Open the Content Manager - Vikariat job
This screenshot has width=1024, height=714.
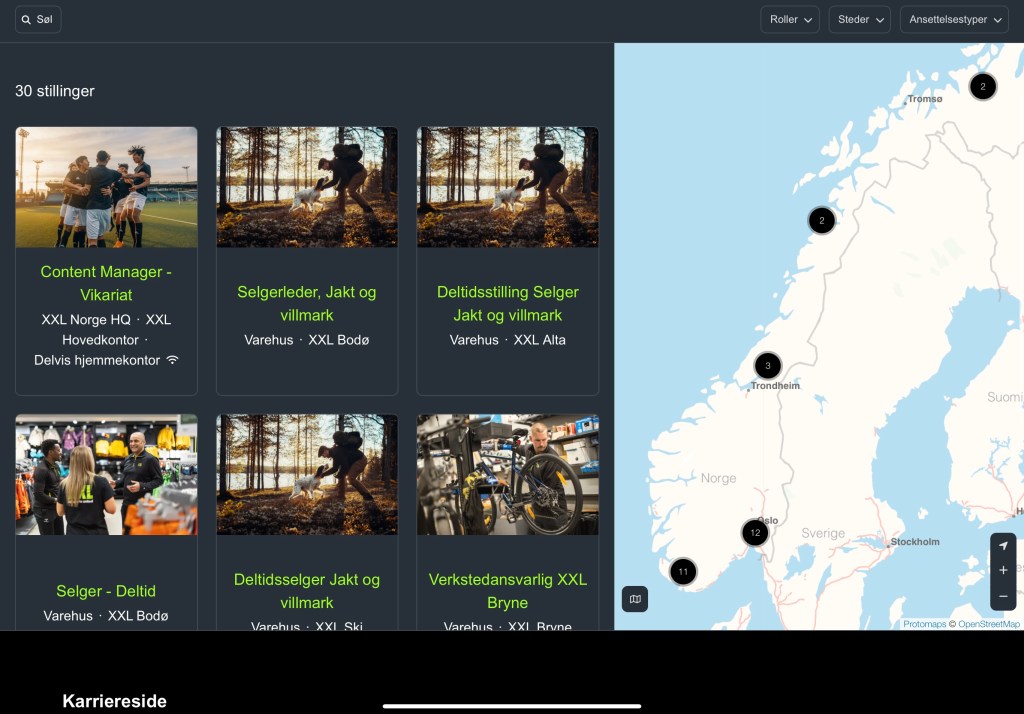[106, 283]
